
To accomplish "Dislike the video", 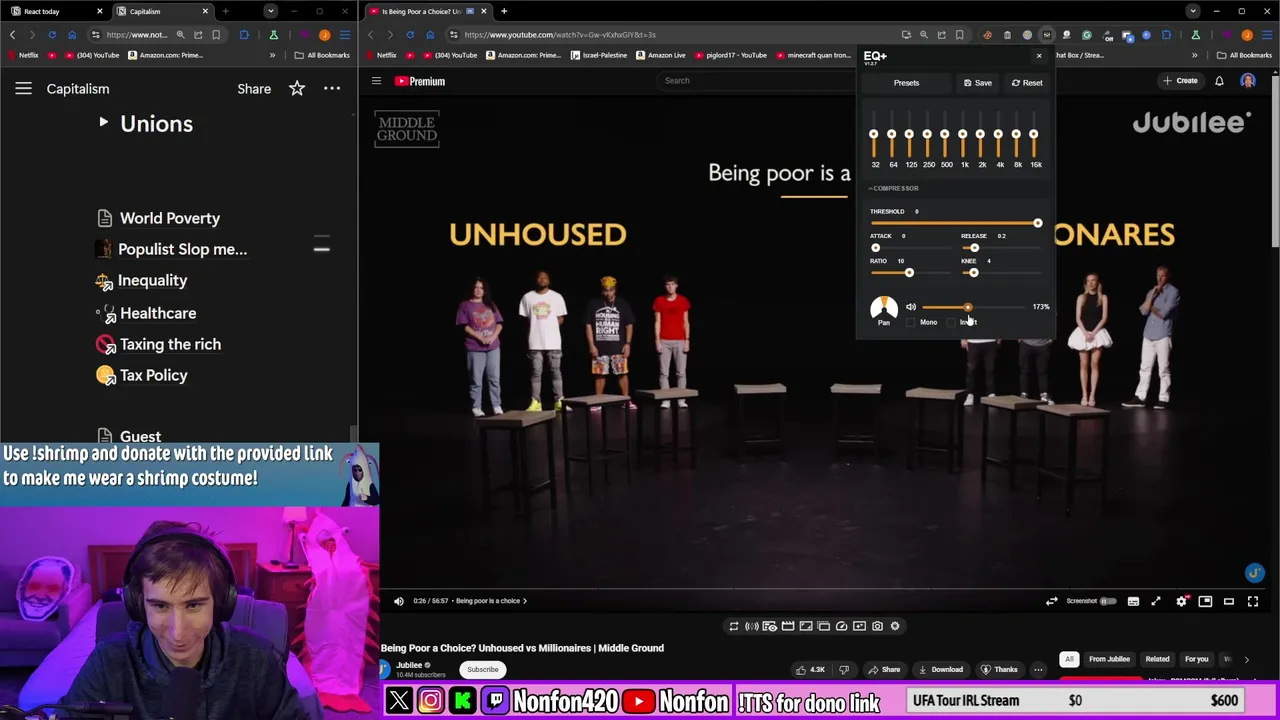I will tap(844, 670).
